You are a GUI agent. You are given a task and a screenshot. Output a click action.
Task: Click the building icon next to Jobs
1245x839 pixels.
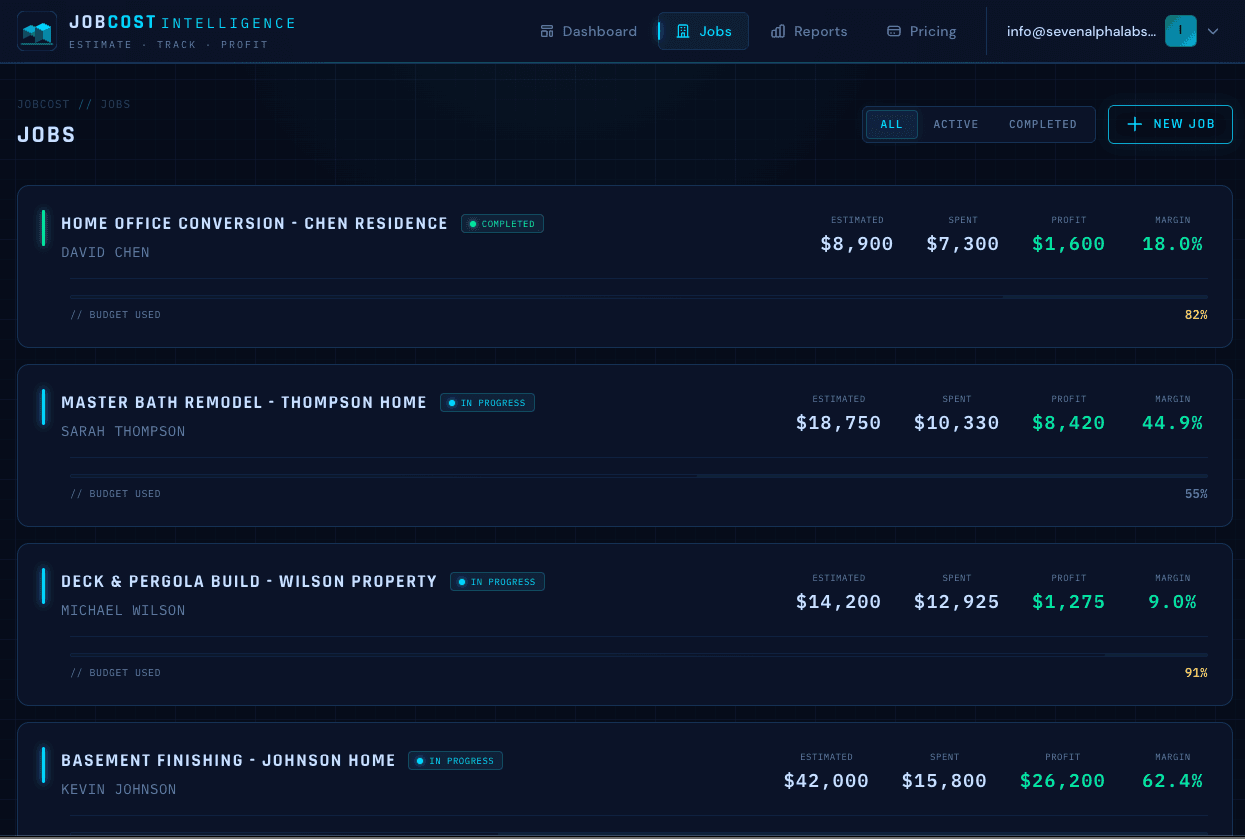point(681,31)
